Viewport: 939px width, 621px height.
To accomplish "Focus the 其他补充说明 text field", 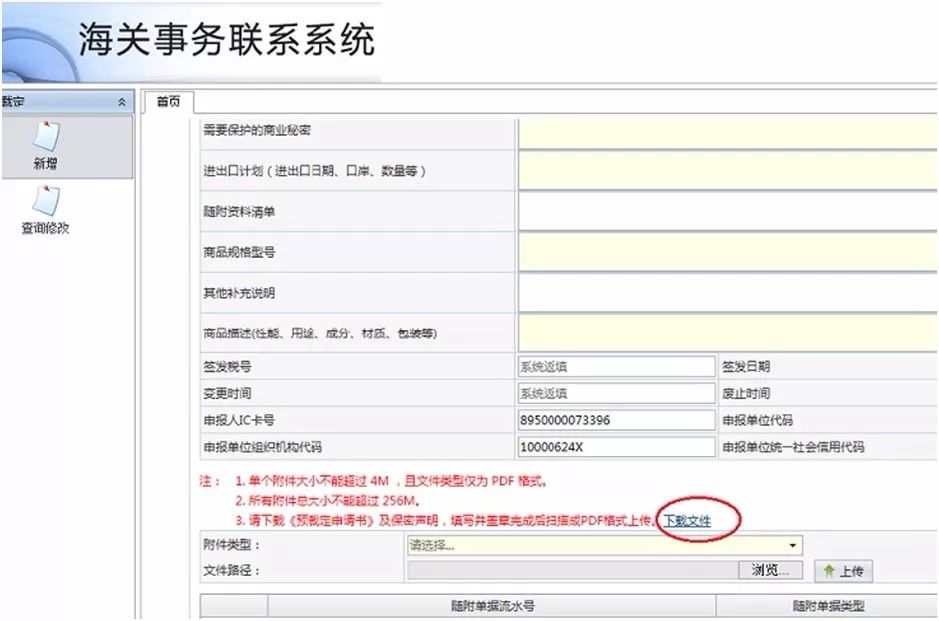I will coord(728,293).
